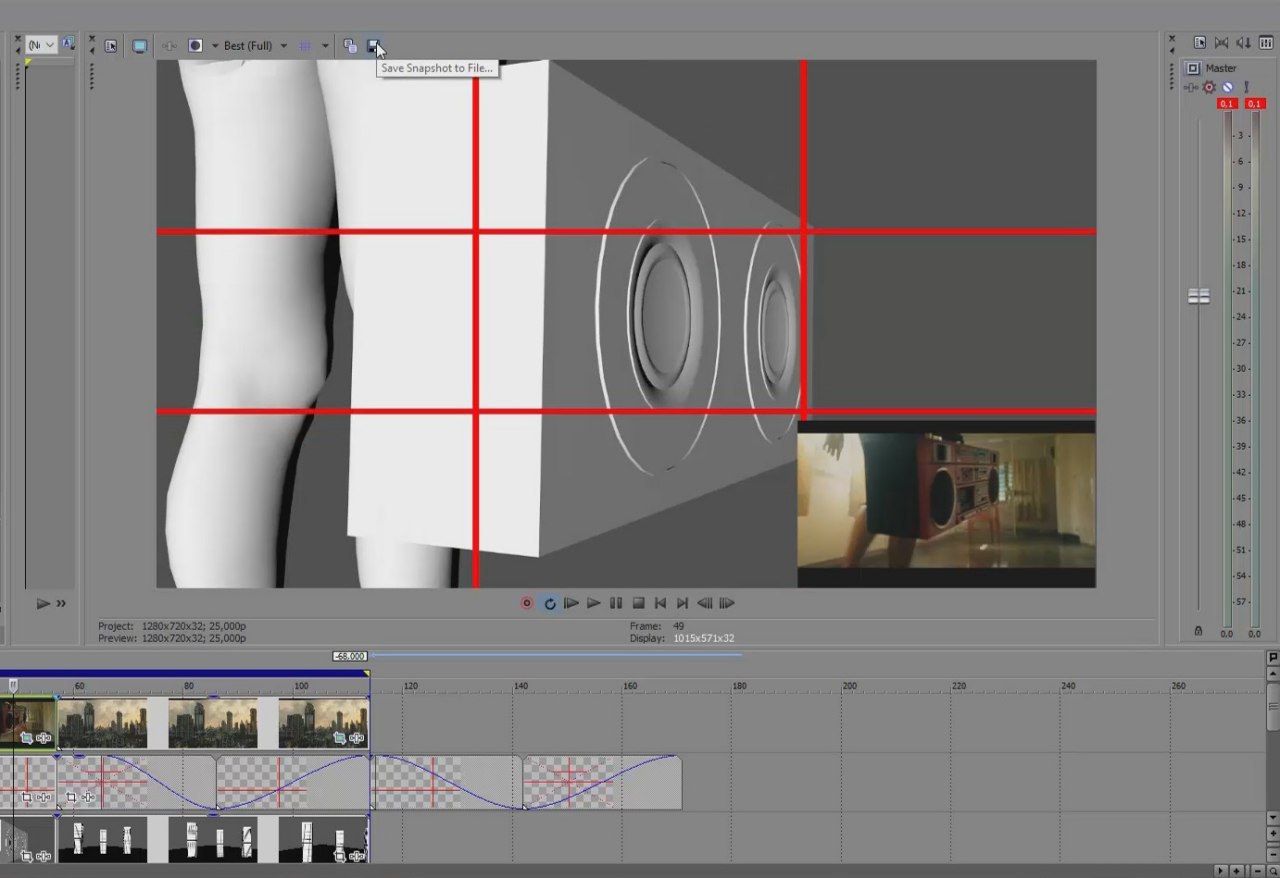
Task: Stop the preview playback
Action: coord(638,603)
